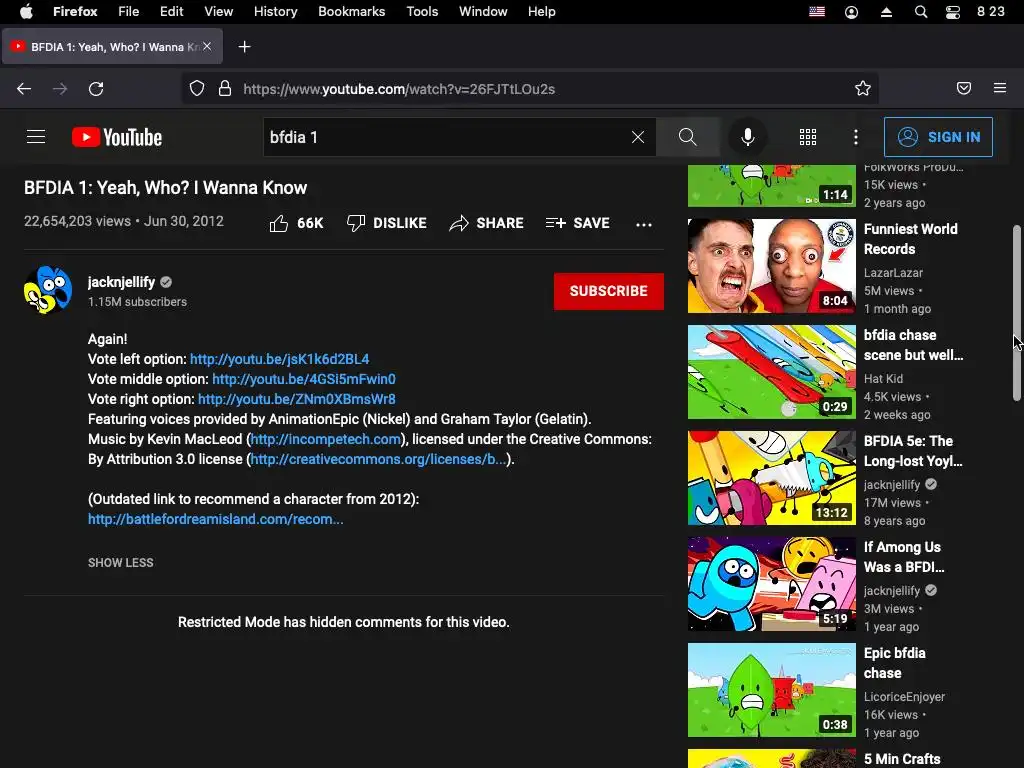Select the BFDIA 1 browser tab
Image resolution: width=1024 pixels, height=768 pixels.
(112, 46)
